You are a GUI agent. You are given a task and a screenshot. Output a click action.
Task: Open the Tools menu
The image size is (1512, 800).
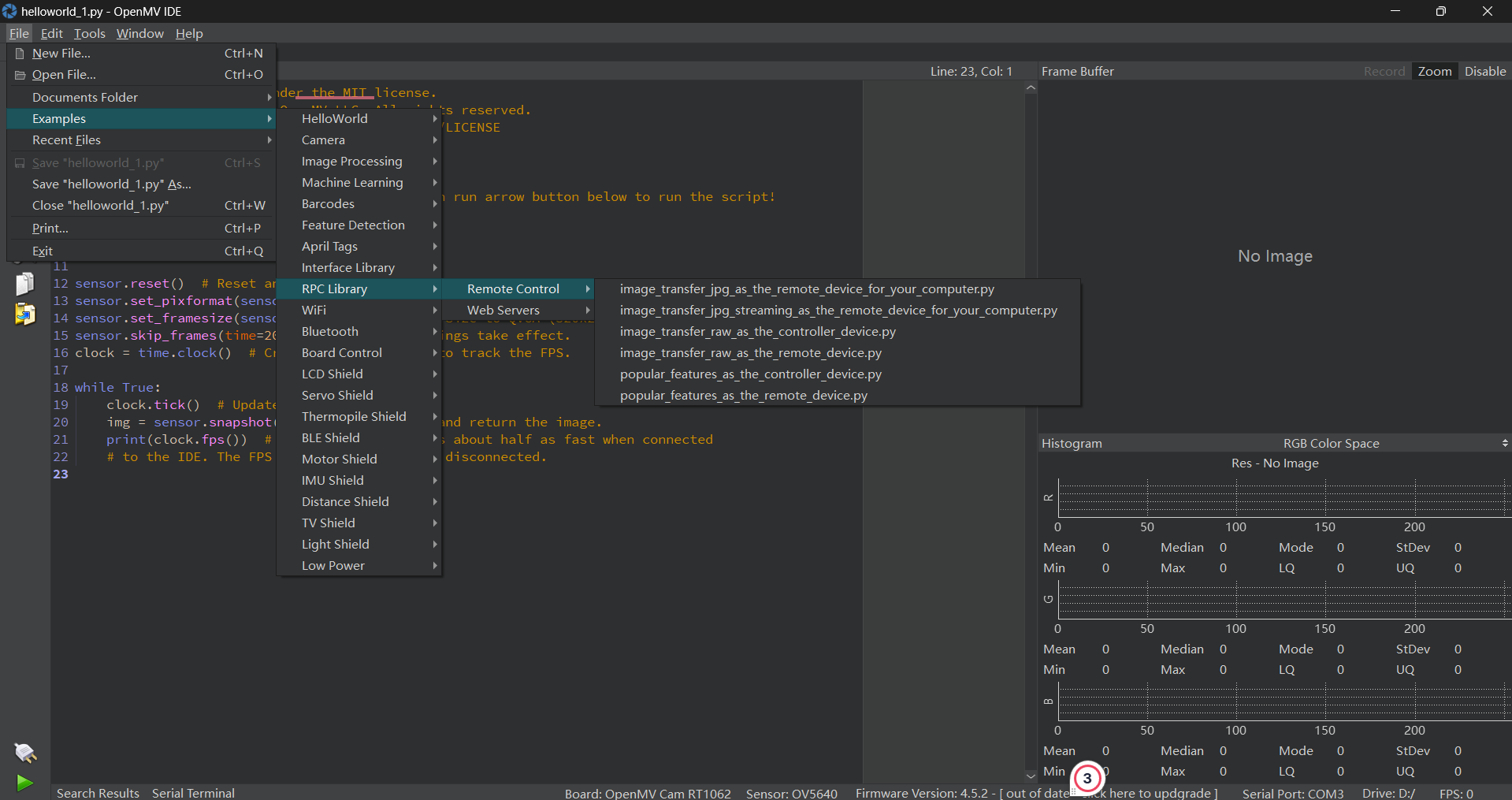89,33
